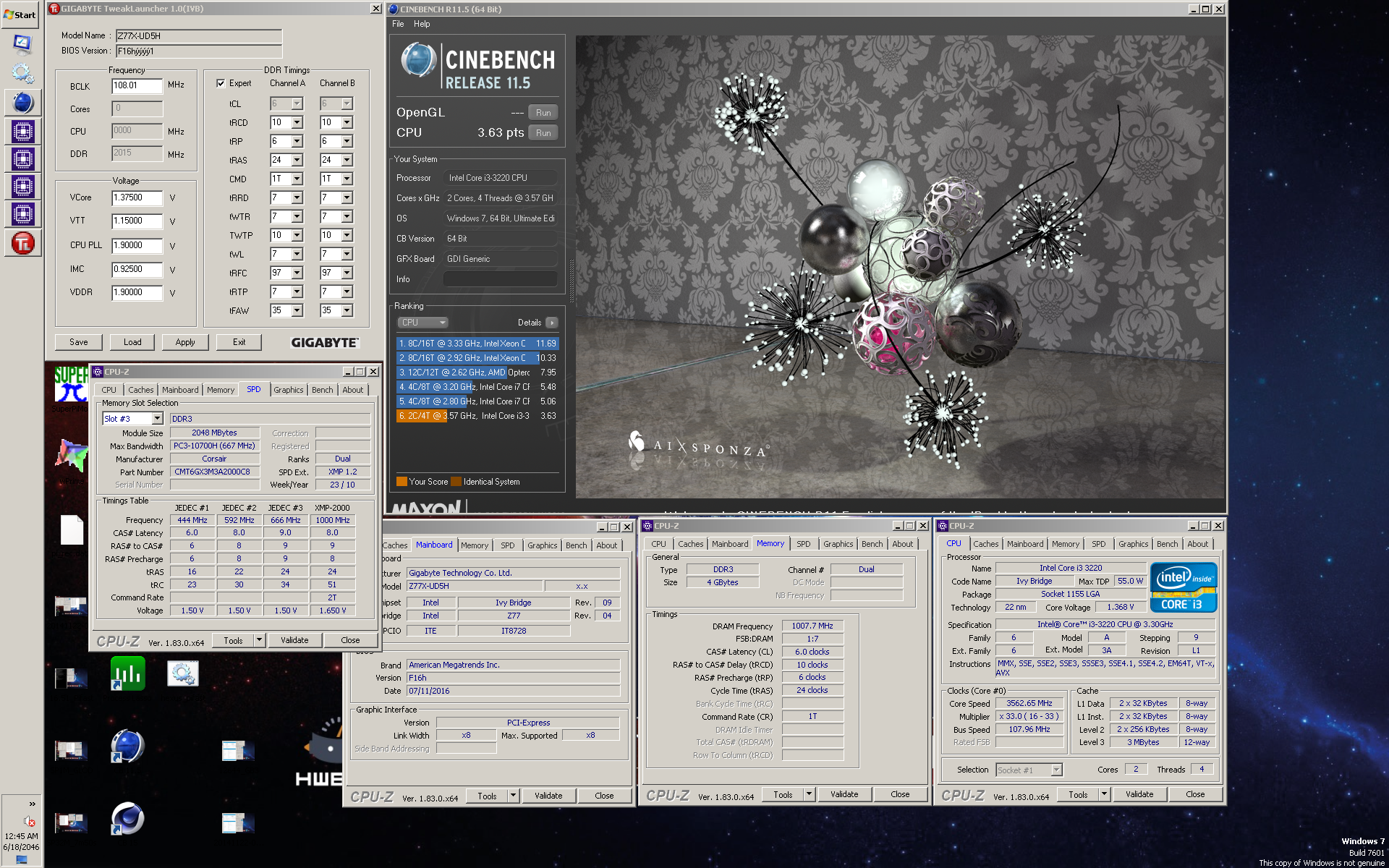Switch to Mainboard tab in SPD CPU-Z window
The image size is (1389, 868).
tap(180, 390)
